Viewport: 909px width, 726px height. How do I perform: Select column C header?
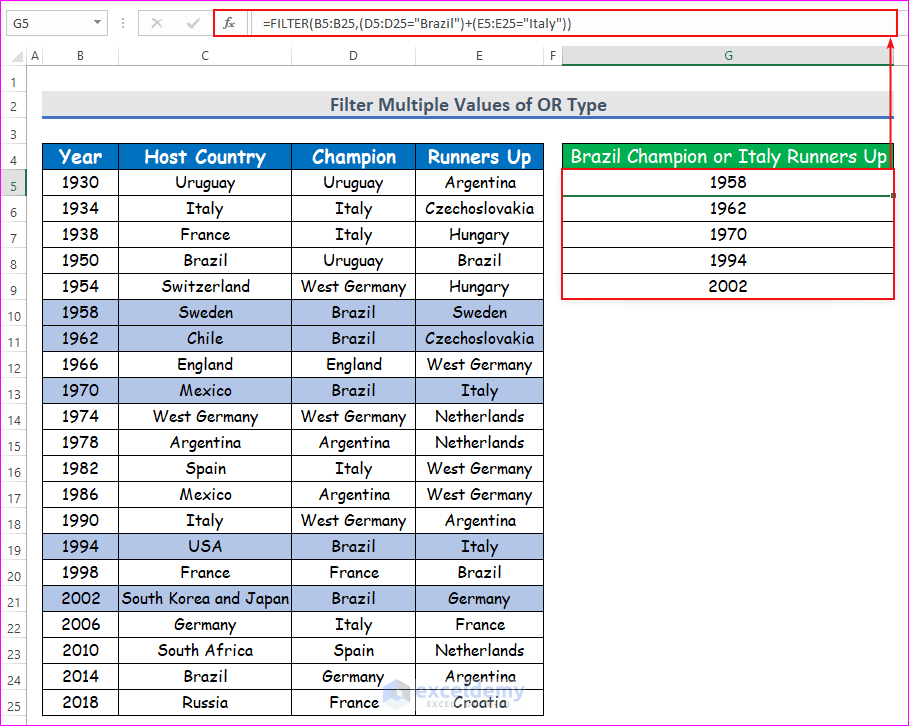click(x=205, y=56)
